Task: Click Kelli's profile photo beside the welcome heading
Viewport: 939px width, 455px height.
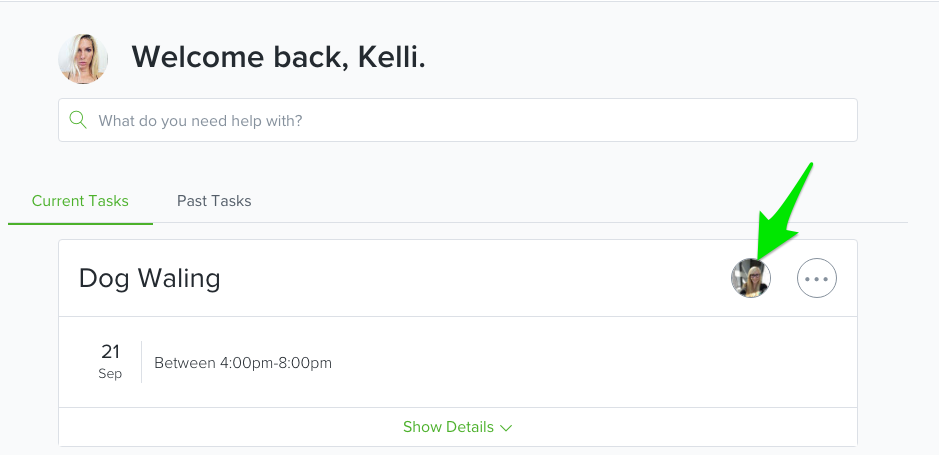Action: (x=83, y=59)
